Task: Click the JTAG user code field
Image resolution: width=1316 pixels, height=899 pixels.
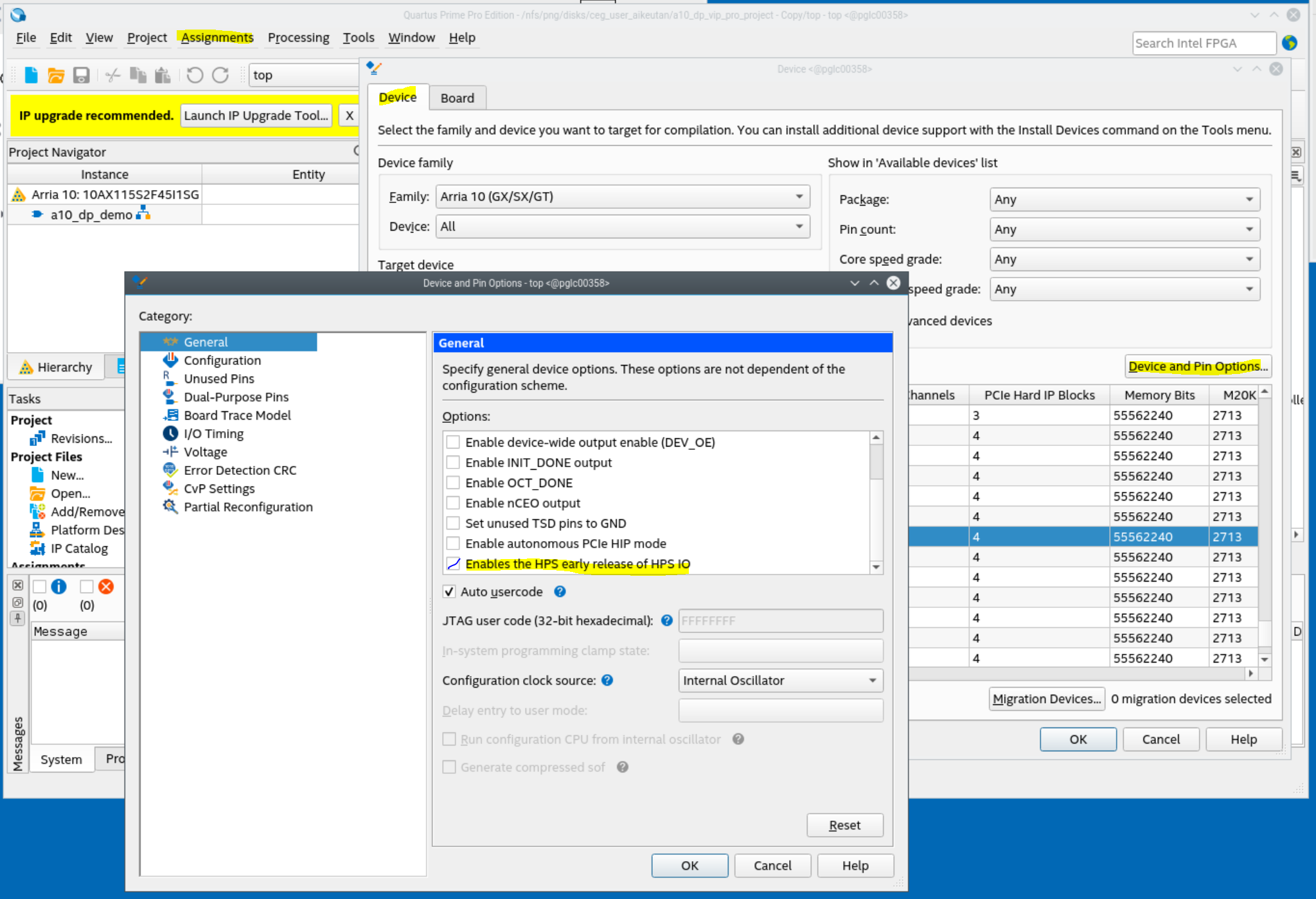Action: [780, 621]
